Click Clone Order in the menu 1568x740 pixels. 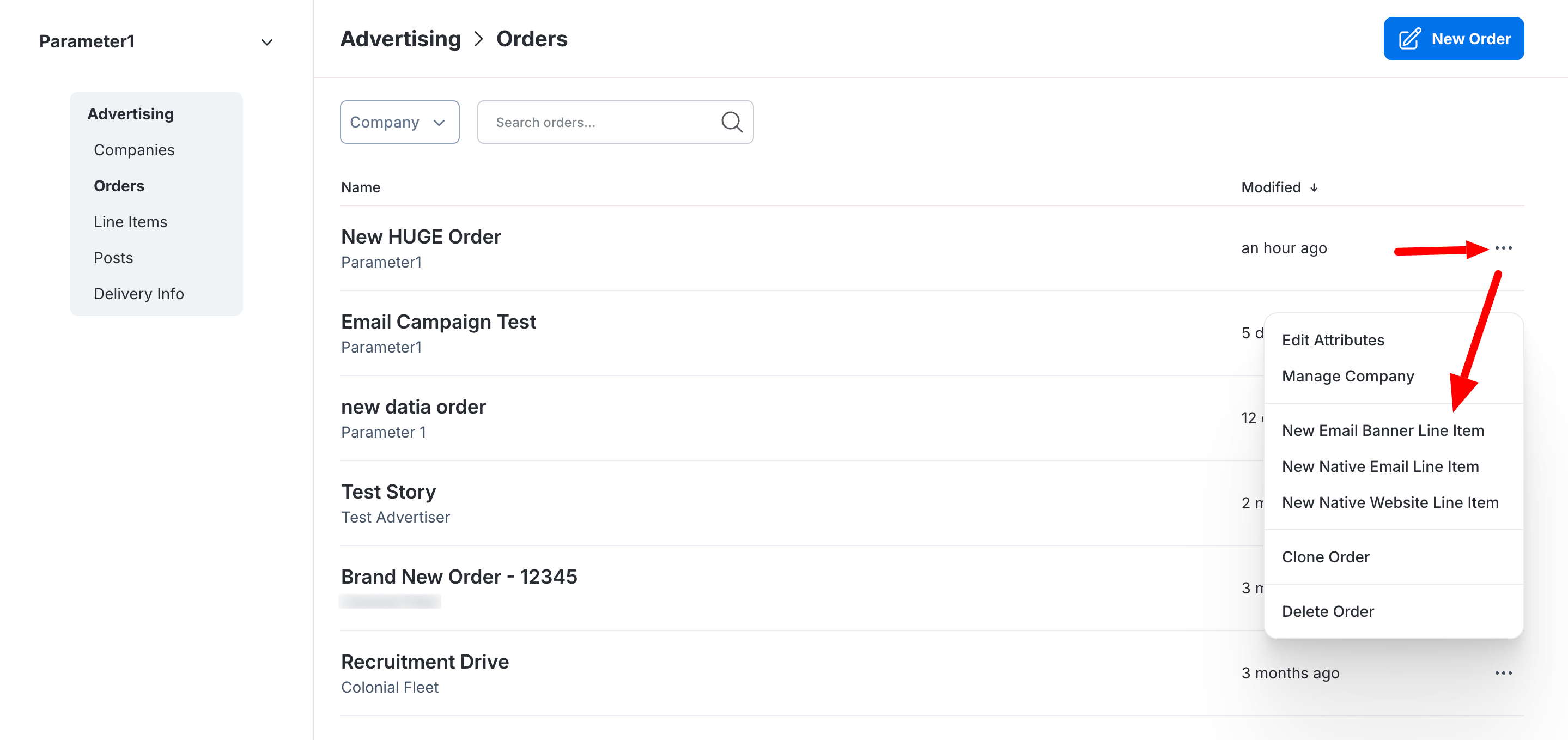1325,557
